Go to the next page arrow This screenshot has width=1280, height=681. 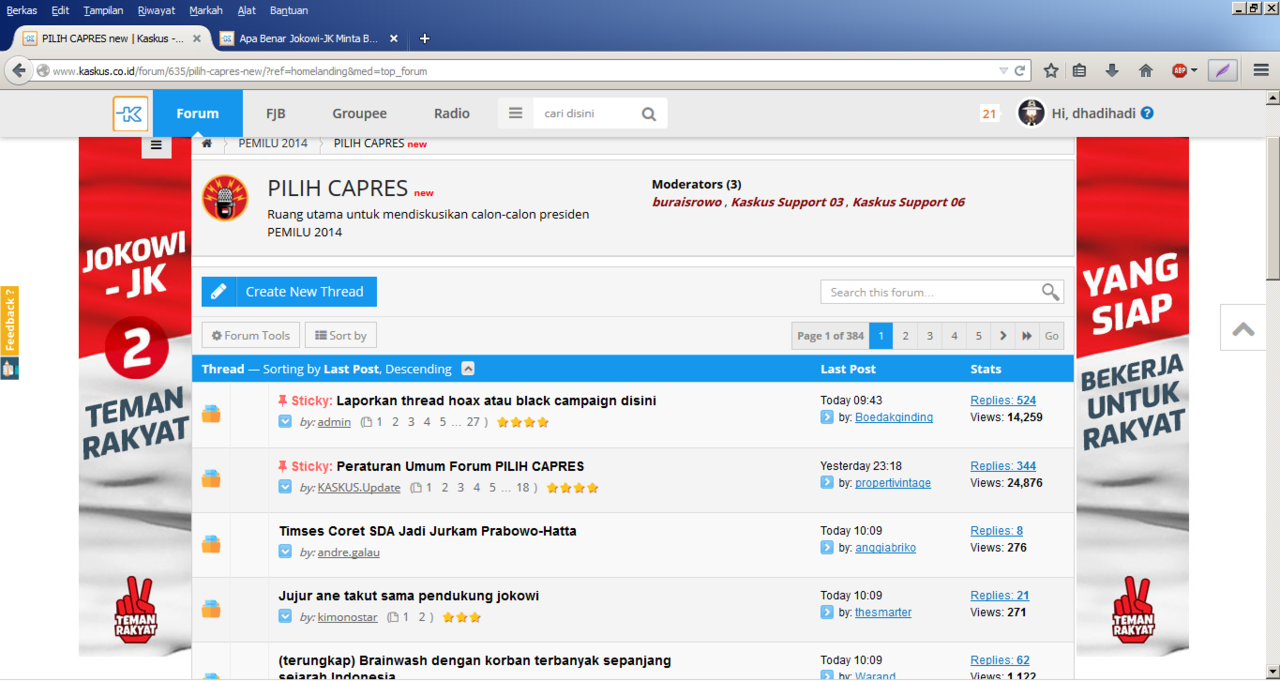pos(1003,336)
